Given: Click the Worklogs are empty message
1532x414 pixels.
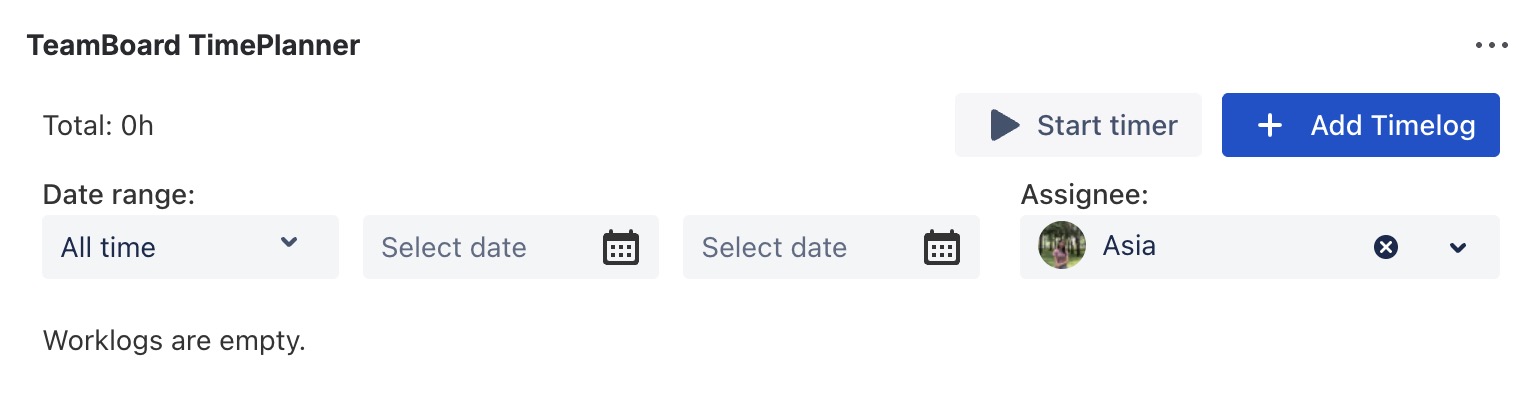Looking at the screenshot, I should coord(174,342).
